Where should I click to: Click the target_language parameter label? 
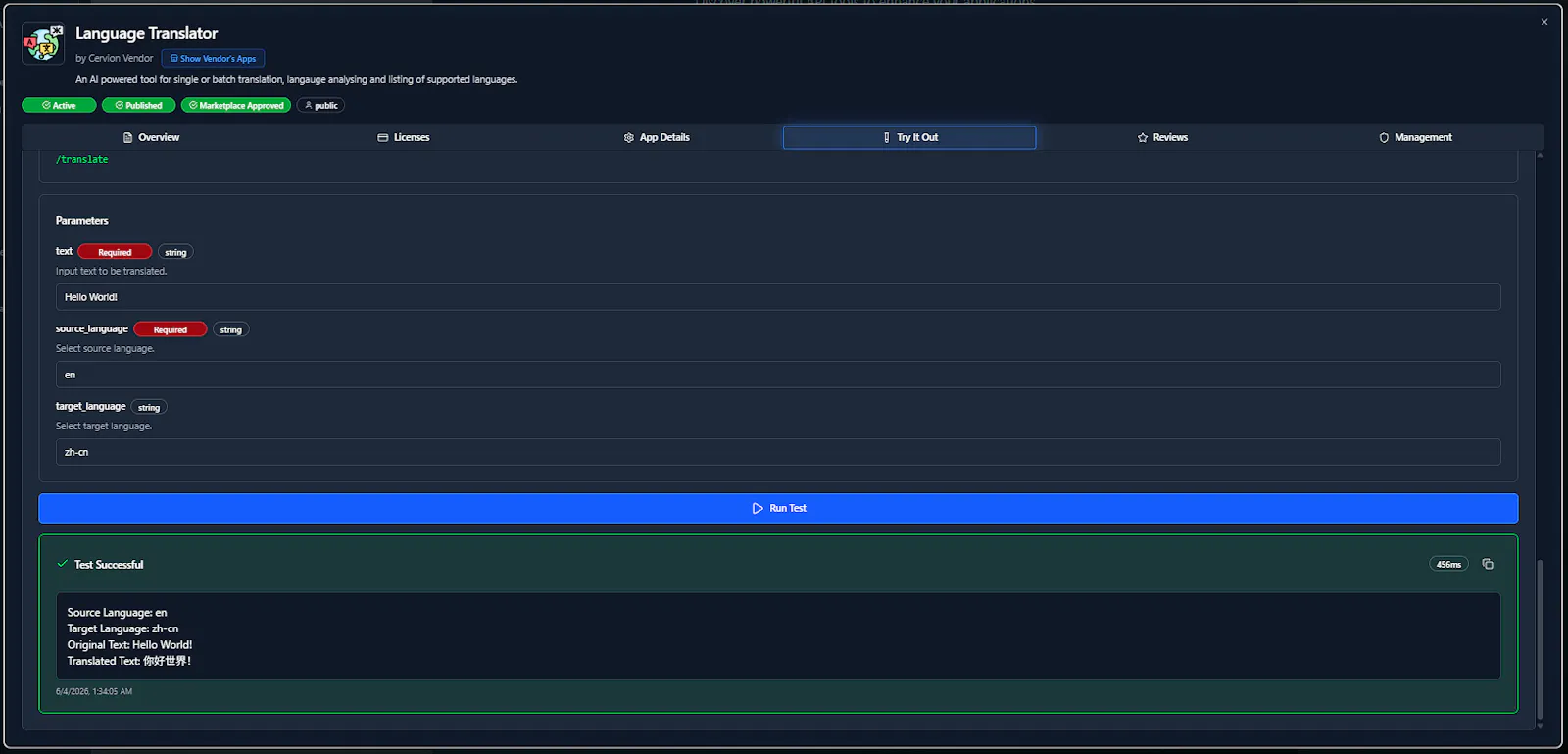click(x=90, y=406)
